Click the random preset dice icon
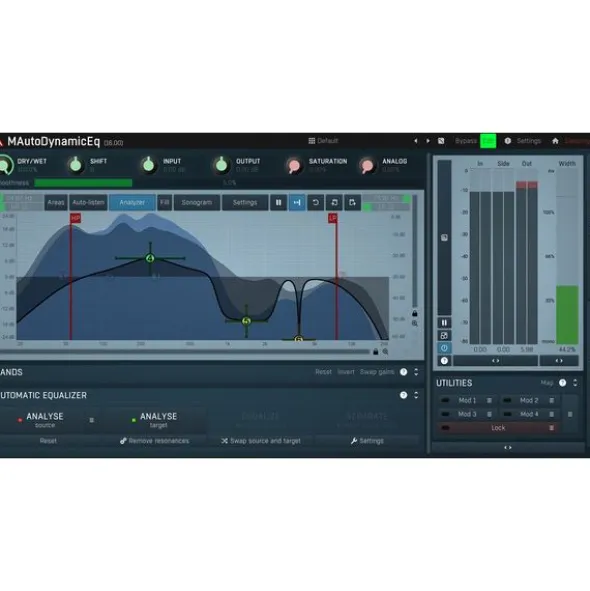 tap(441, 141)
